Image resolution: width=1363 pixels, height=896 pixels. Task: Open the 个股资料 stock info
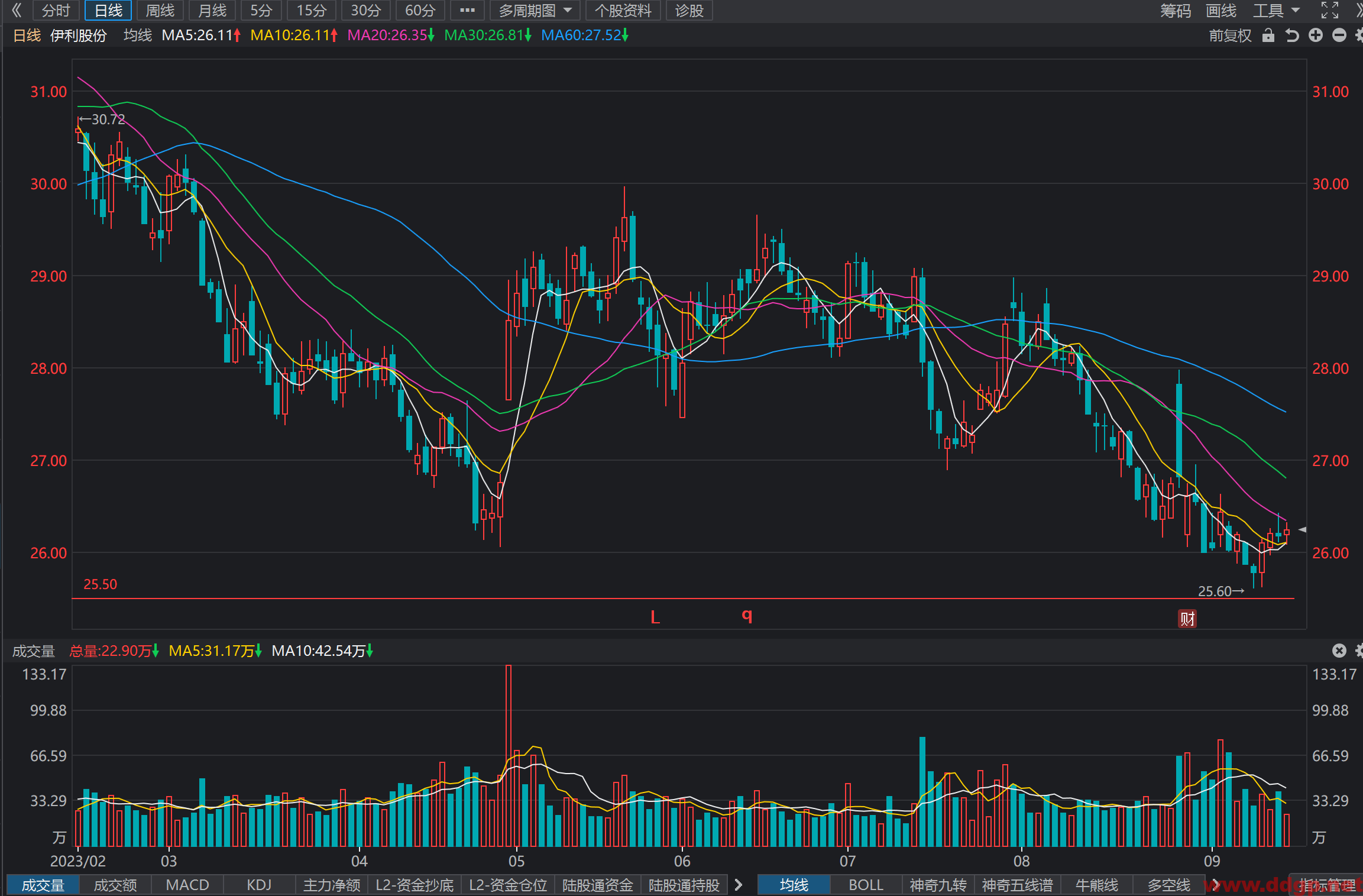pyautogui.click(x=623, y=10)
